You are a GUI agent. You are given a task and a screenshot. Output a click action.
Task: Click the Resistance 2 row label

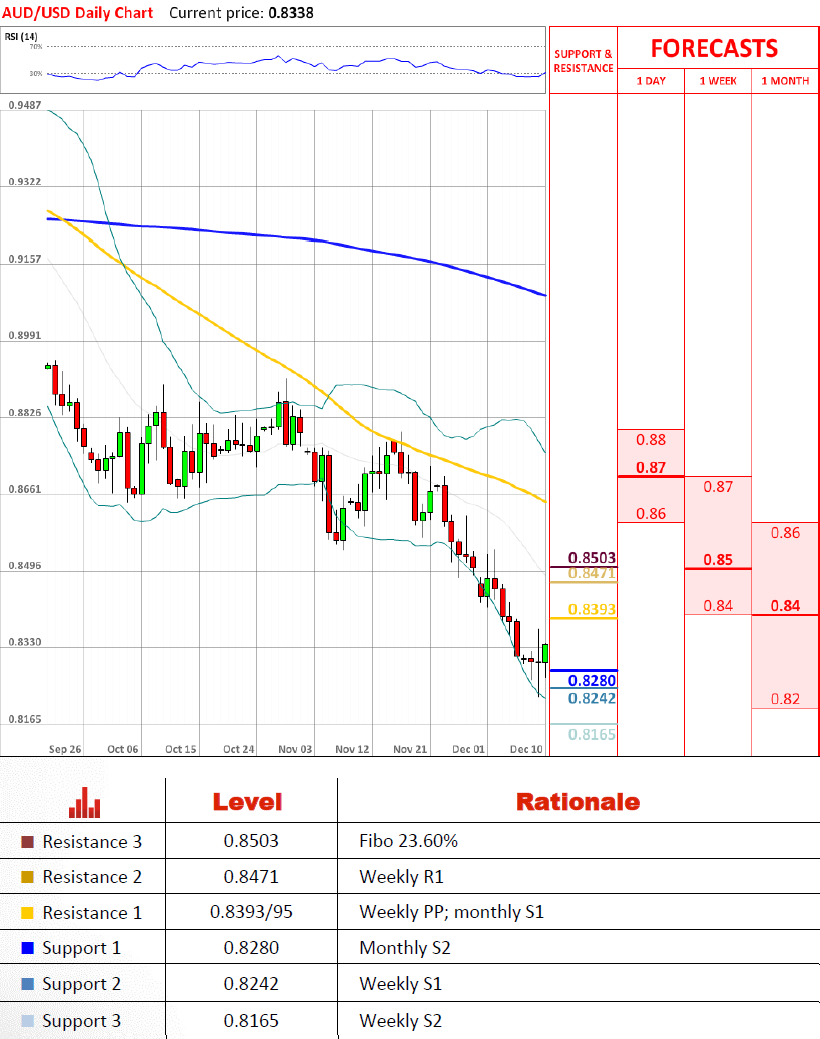[x=92, y=877]
